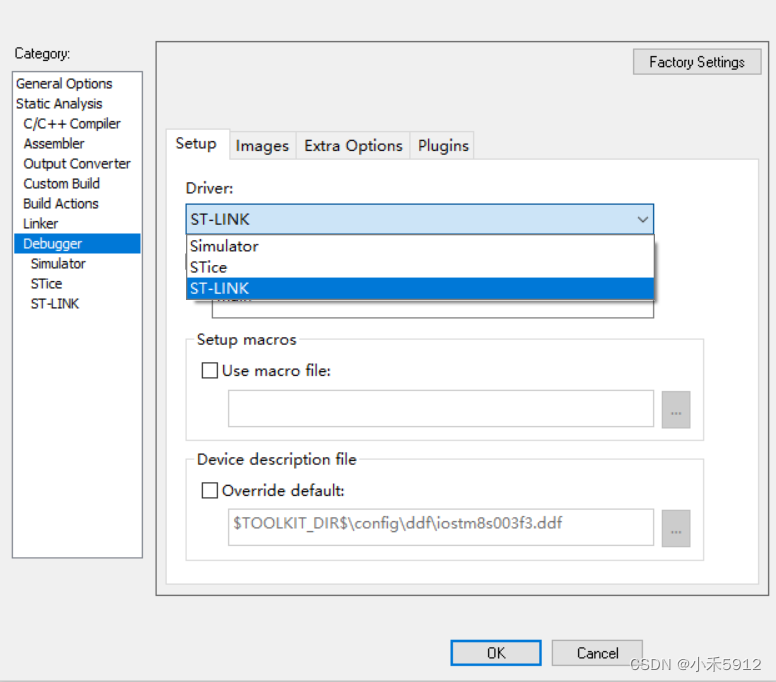Enable Use macro file checkbox
Viewport: 776px width, 682px height.
coord(209,371)
